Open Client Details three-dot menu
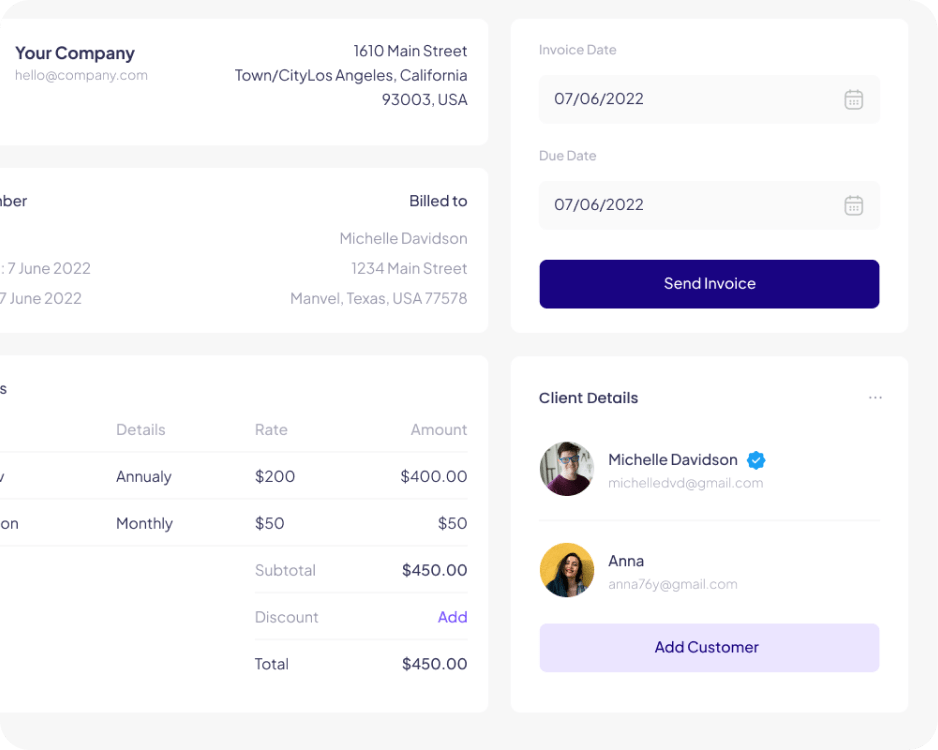 [x=875, y=398]
